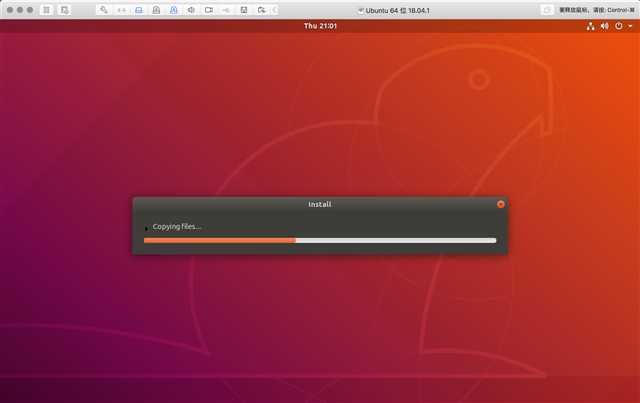The width and height of the screenshot is (640, 403).
Task: Click the double-arrow icon beside the wrench
Action: 122,10
